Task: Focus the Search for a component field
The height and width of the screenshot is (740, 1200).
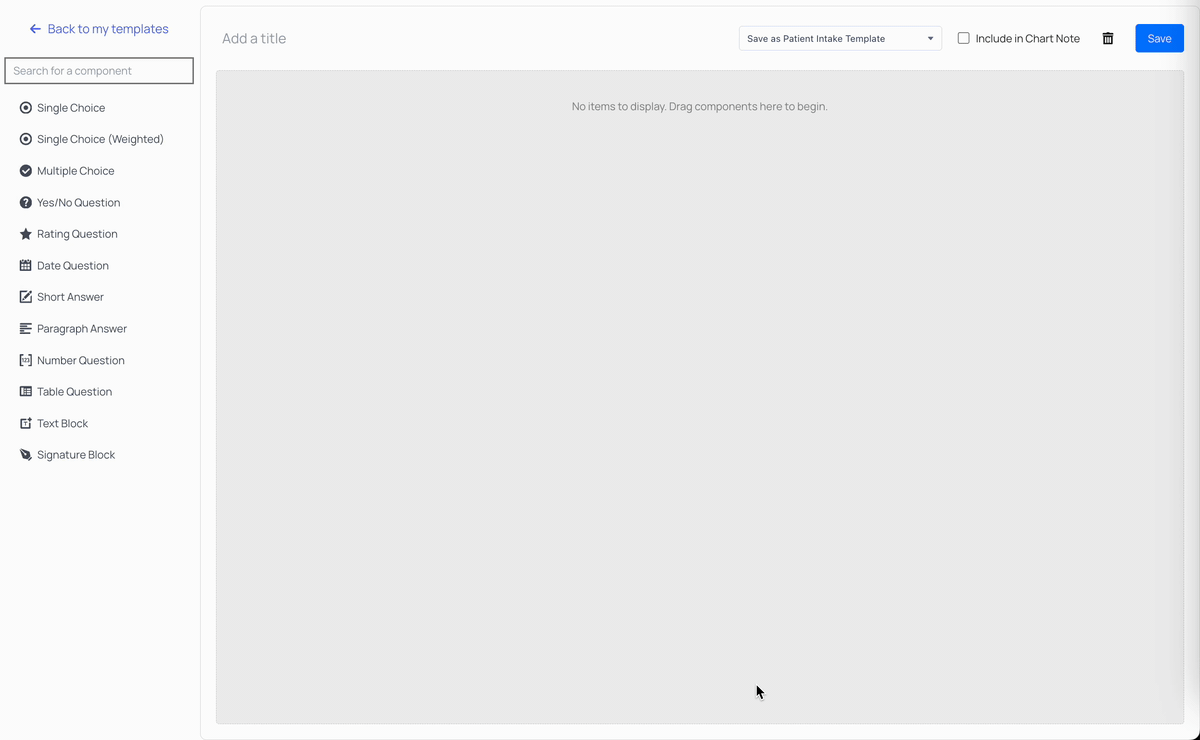Action: click(x=99, y=71)
